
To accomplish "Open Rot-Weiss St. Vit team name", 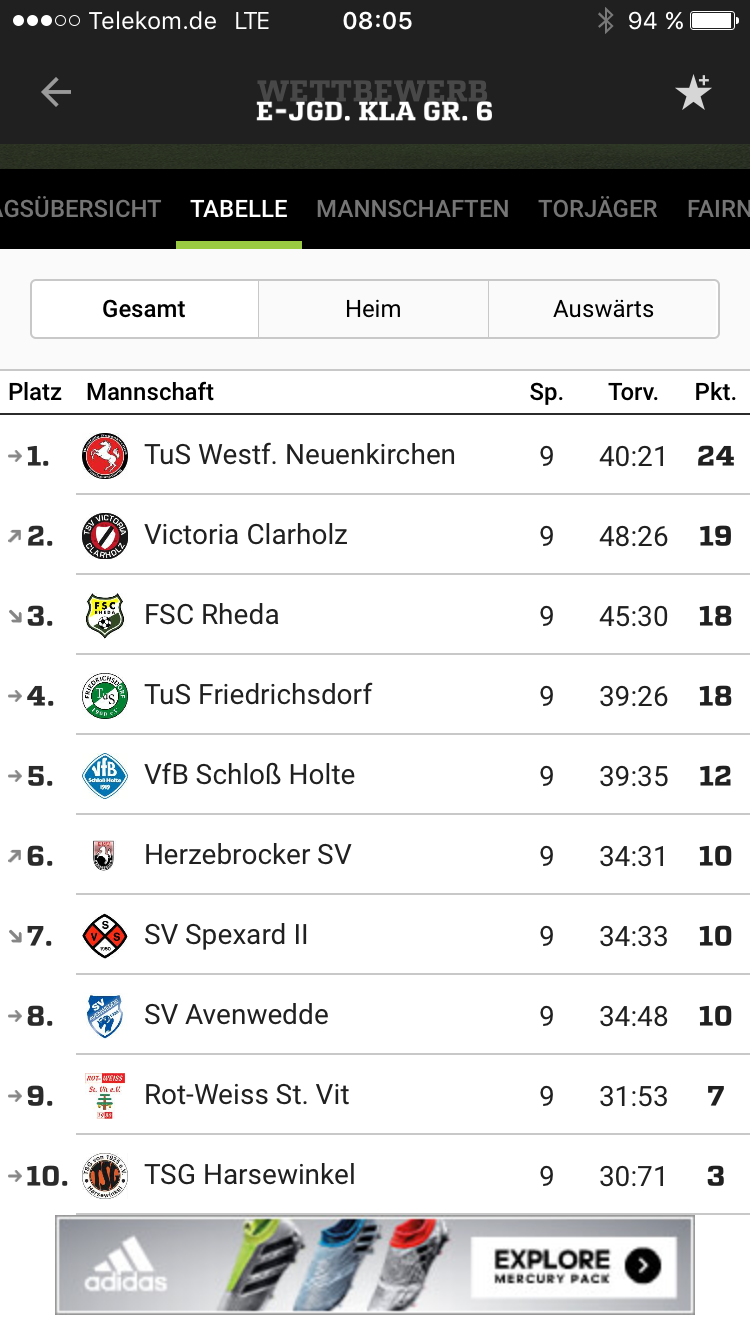I will point(247,1095).
